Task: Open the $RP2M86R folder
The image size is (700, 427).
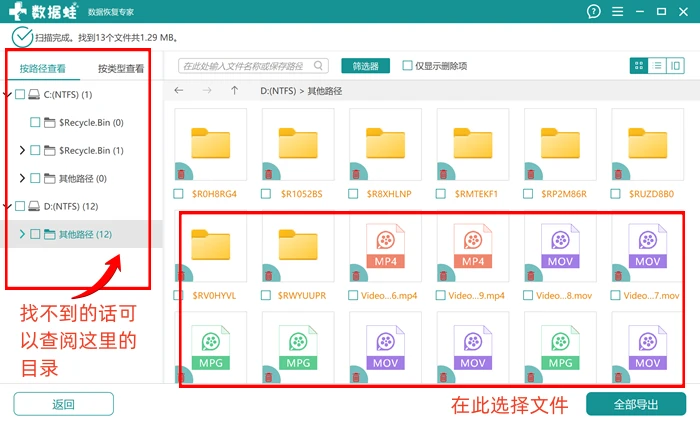Action: click(560, 144)
